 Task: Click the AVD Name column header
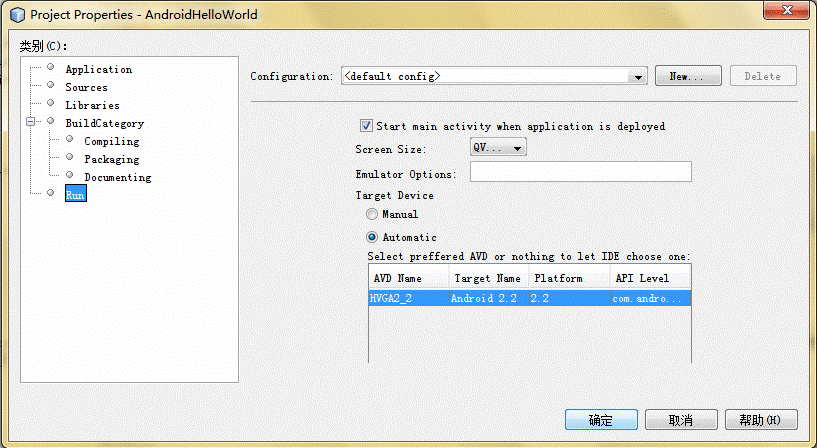pos(409,278)
